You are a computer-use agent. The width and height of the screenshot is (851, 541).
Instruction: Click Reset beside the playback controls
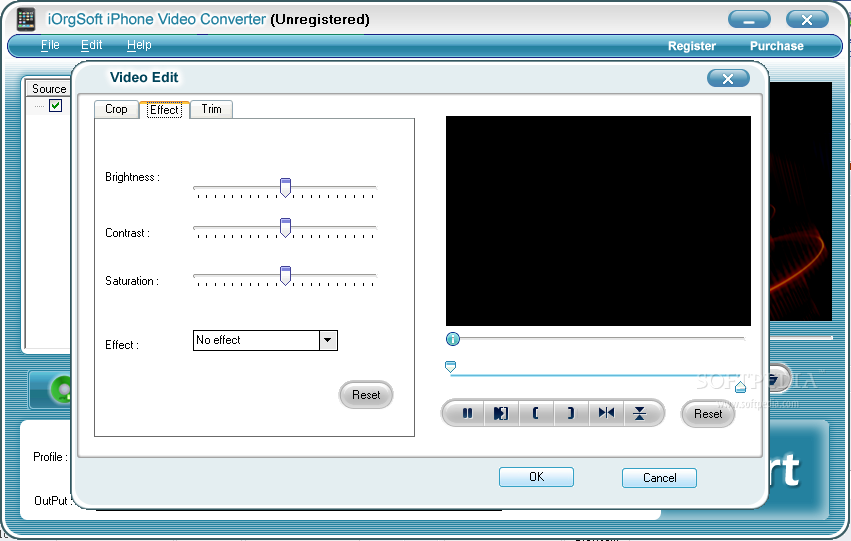(708, 414)
